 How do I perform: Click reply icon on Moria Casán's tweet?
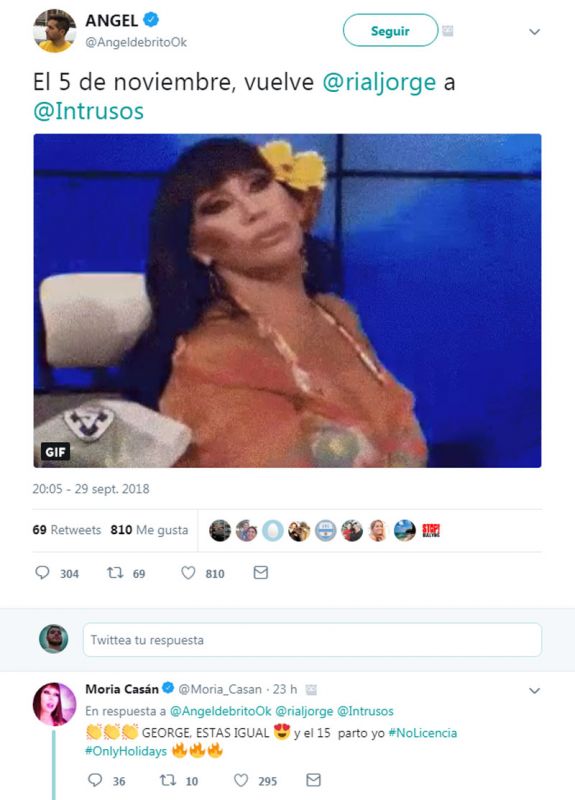coord(95,780)
